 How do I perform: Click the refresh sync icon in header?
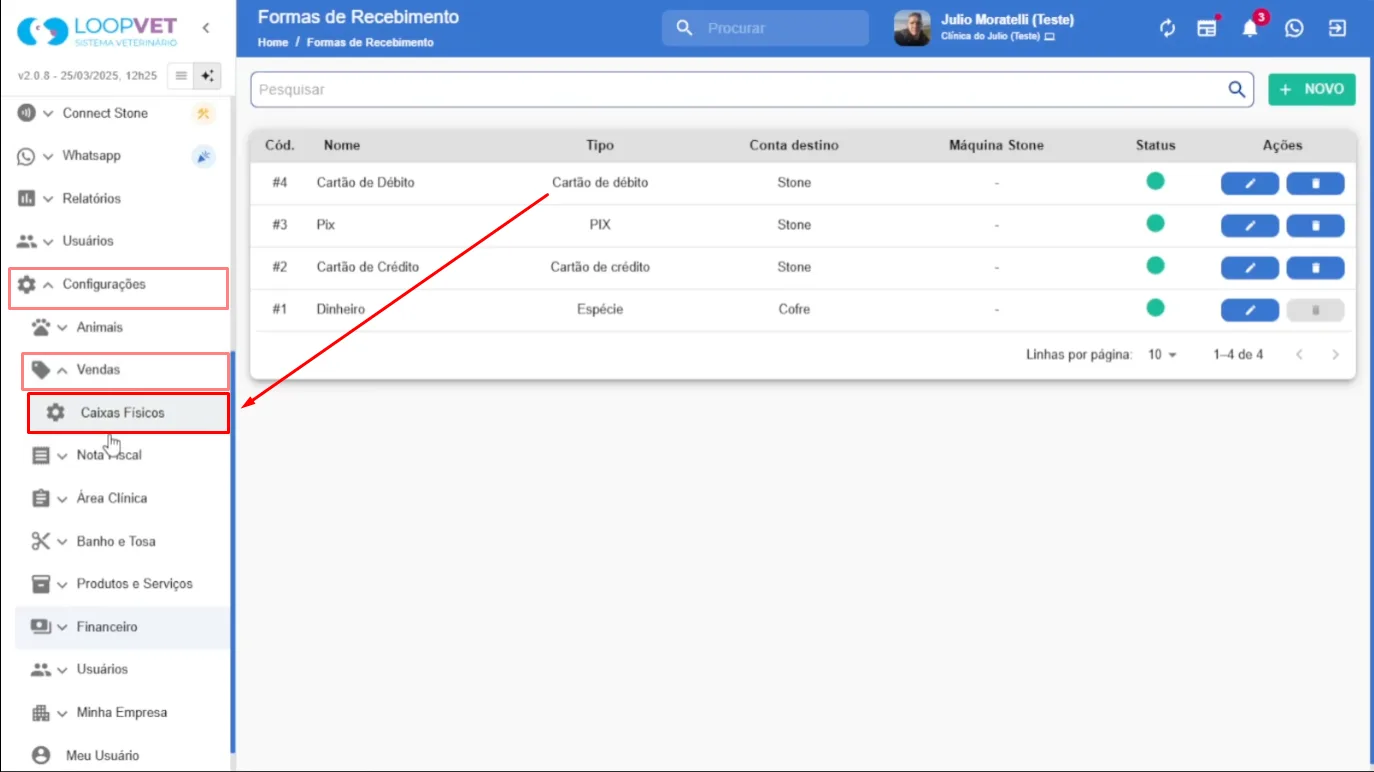pyautogui.click(x=1167, y=28)
